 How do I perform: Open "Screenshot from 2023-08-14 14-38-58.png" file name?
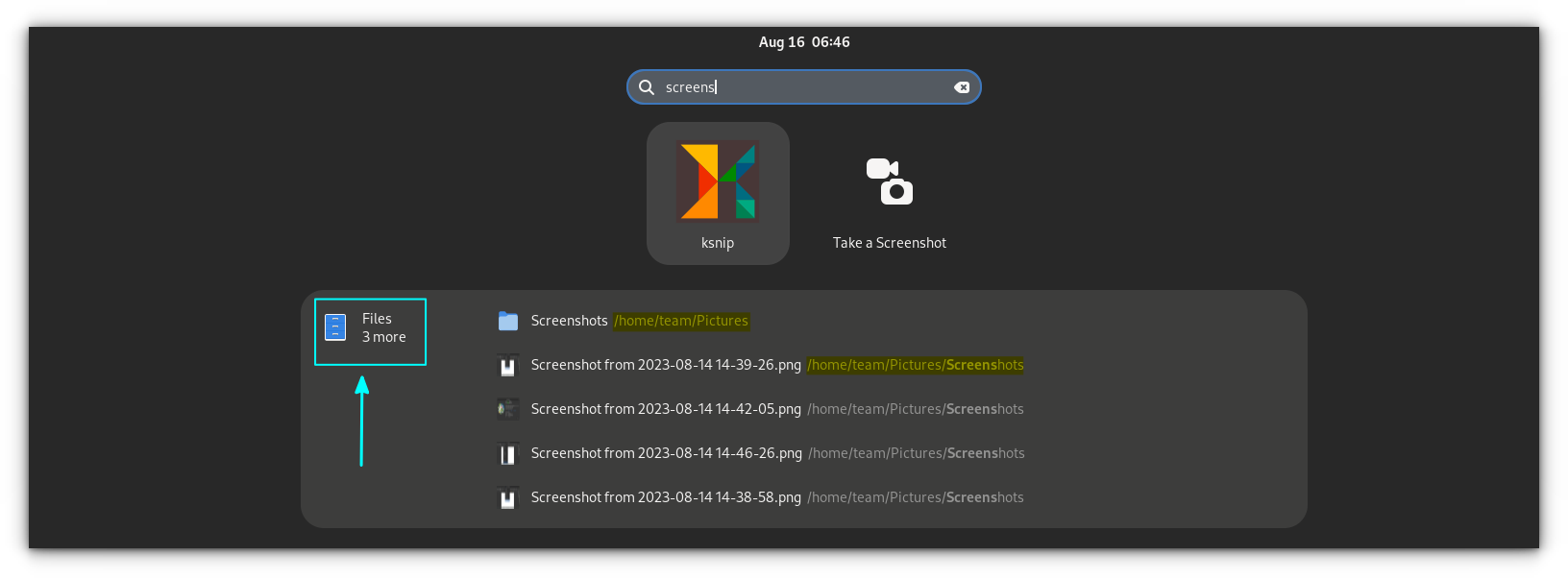pos(666,497)
